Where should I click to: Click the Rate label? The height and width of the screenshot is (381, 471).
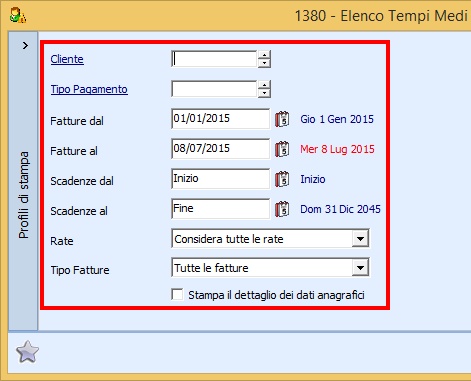(62, 241)
